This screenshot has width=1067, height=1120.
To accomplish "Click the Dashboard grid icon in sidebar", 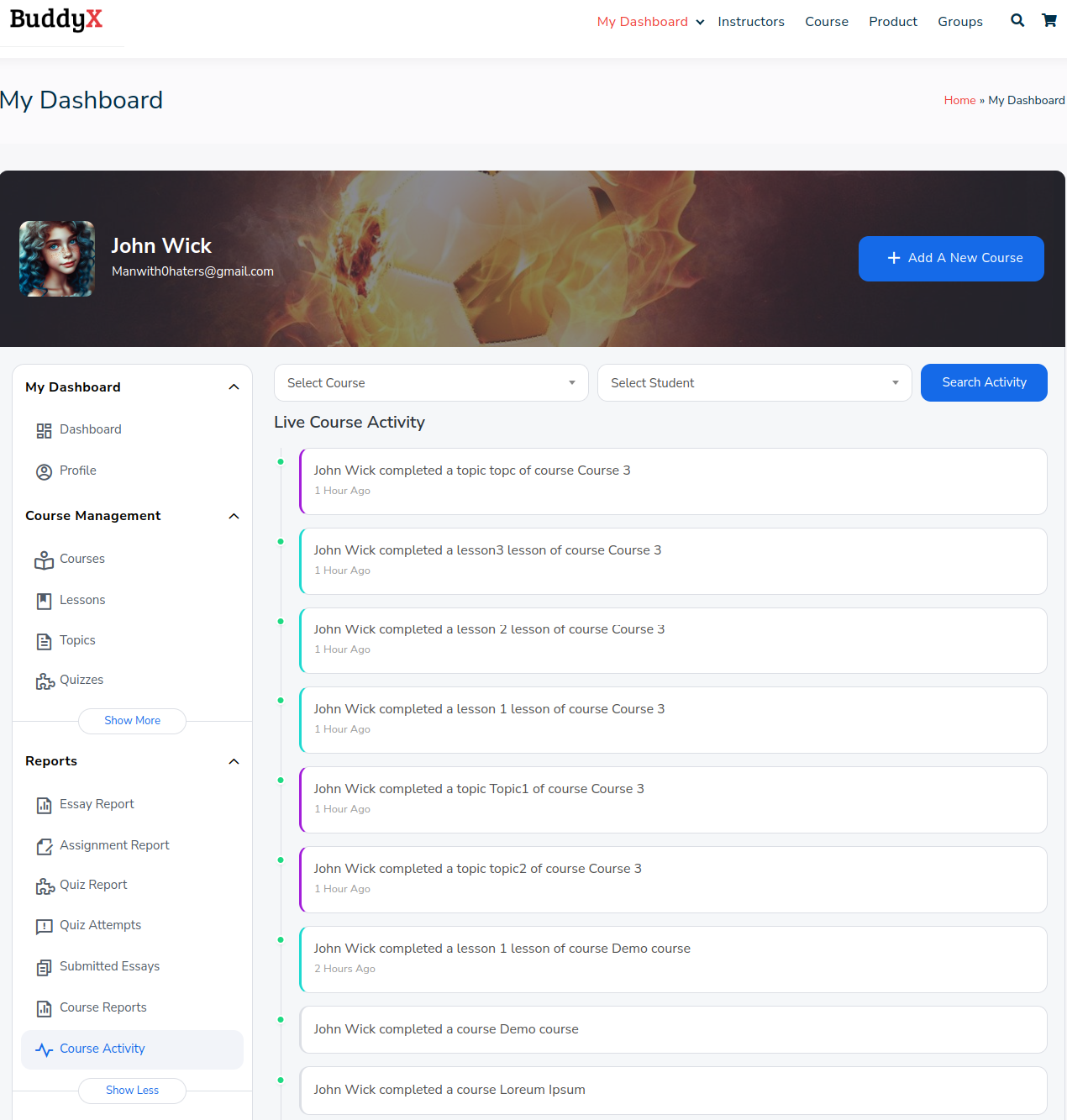I will (x=44, y=430).
